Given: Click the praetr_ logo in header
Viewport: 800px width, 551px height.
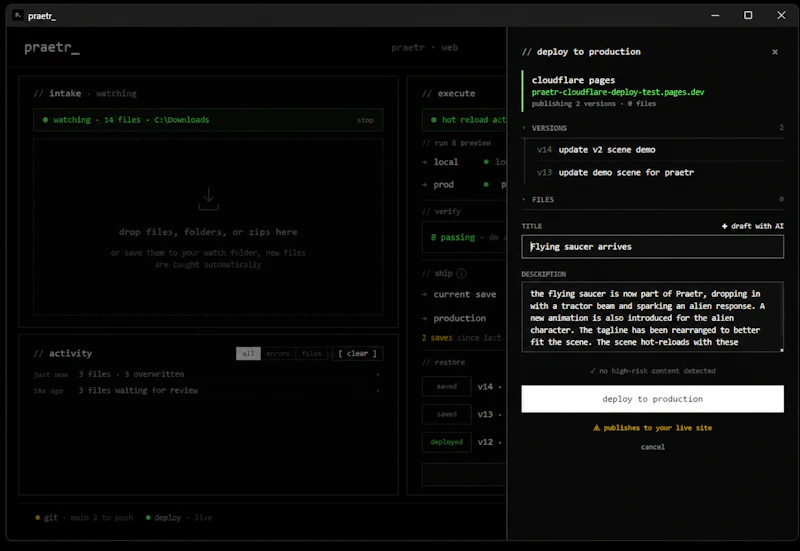Looking at the screenshot, I should point(52,48).
